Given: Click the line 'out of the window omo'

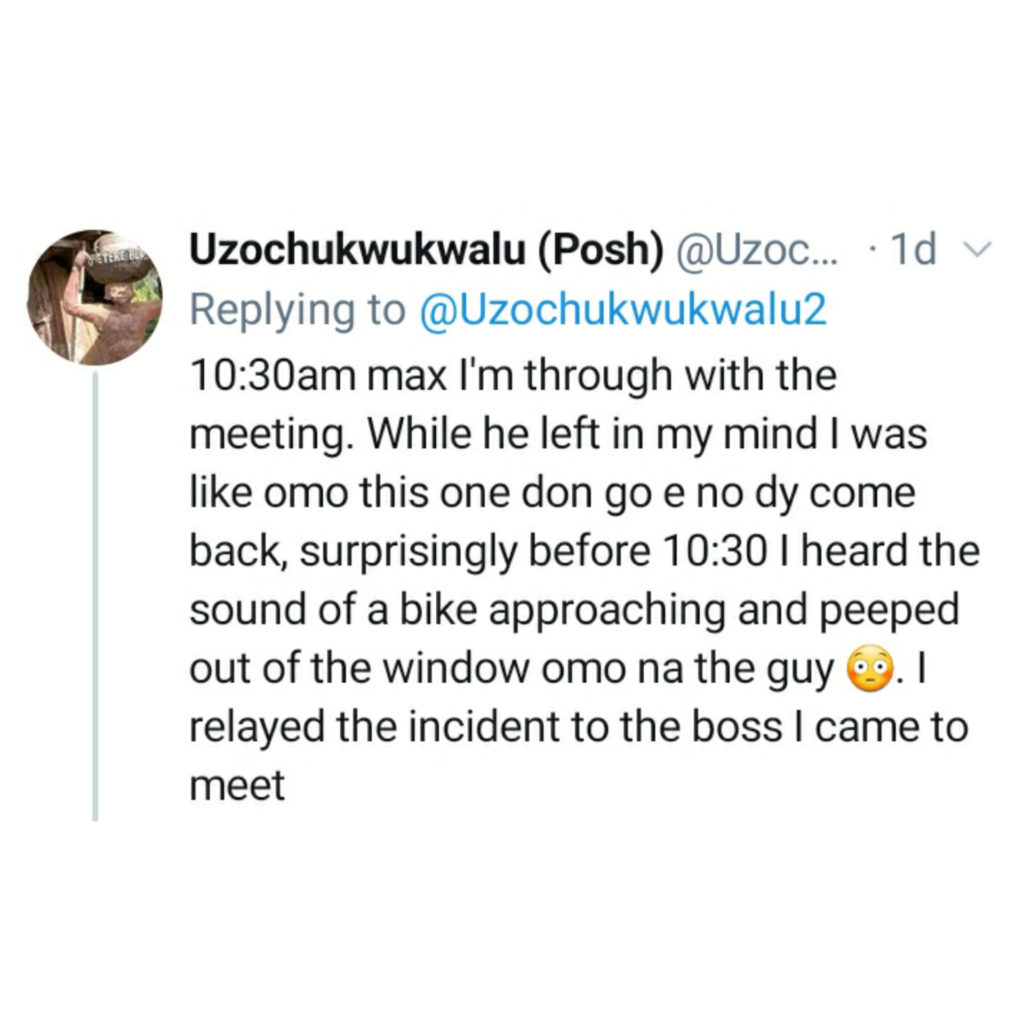Looking at the screenshot, I should [510, 668].
